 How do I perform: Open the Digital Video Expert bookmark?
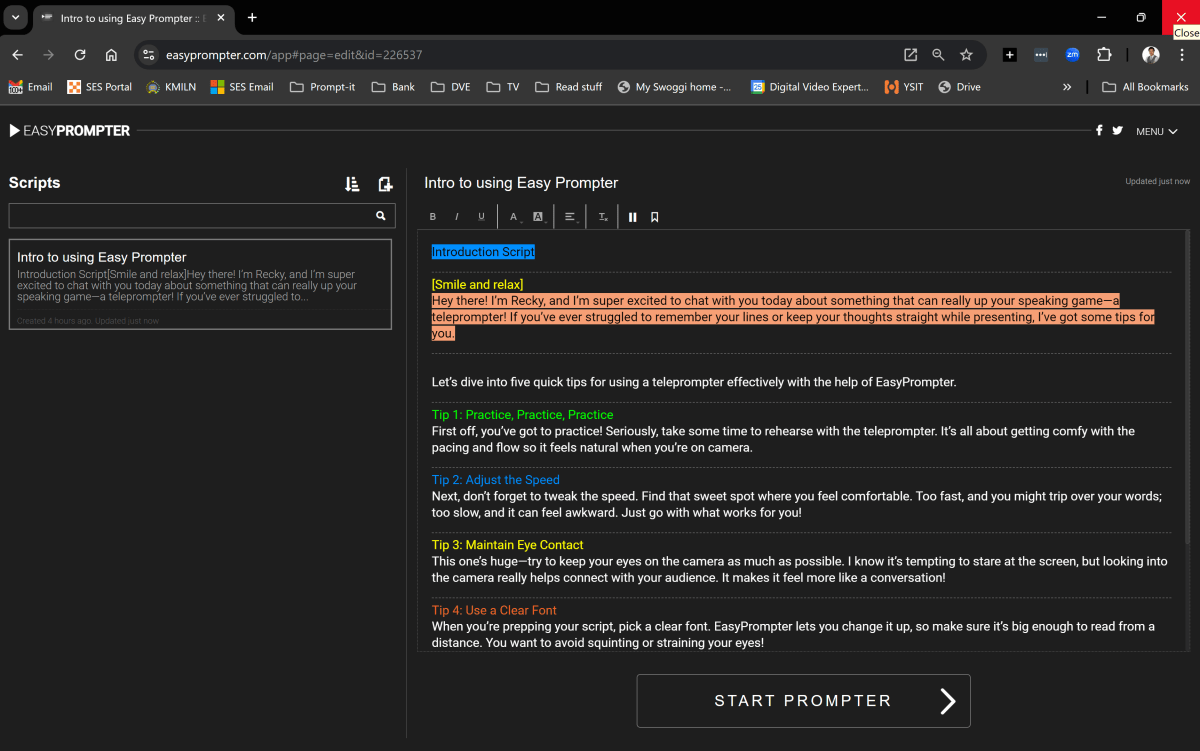pyautogui.click(x=810, y=87)
